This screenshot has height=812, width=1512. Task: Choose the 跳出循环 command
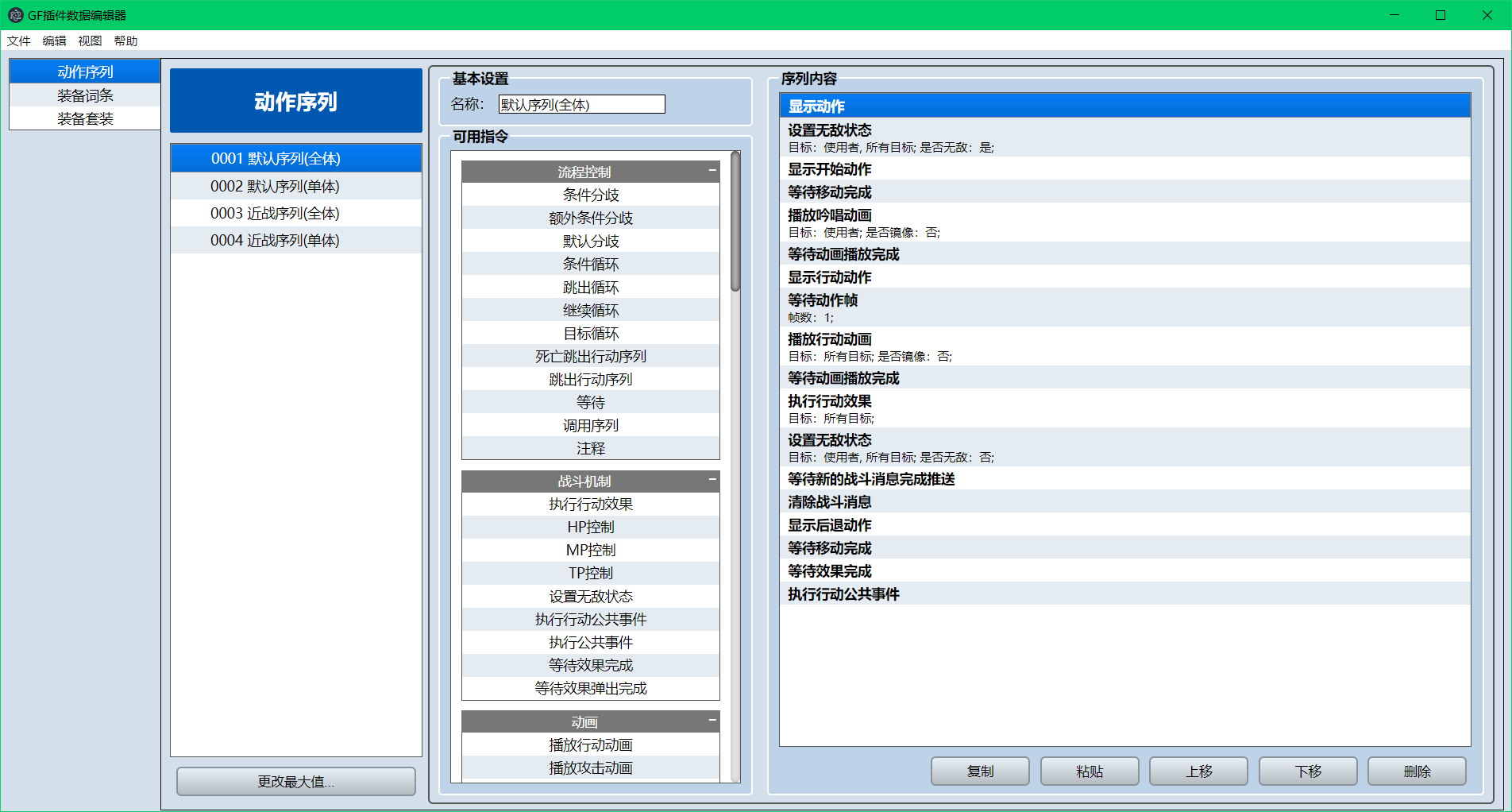591,287
